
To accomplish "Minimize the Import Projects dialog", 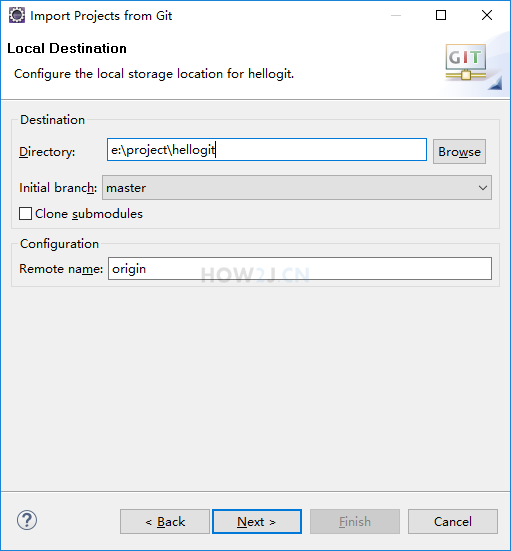I will pyautogui.click(x=396, y=15).
